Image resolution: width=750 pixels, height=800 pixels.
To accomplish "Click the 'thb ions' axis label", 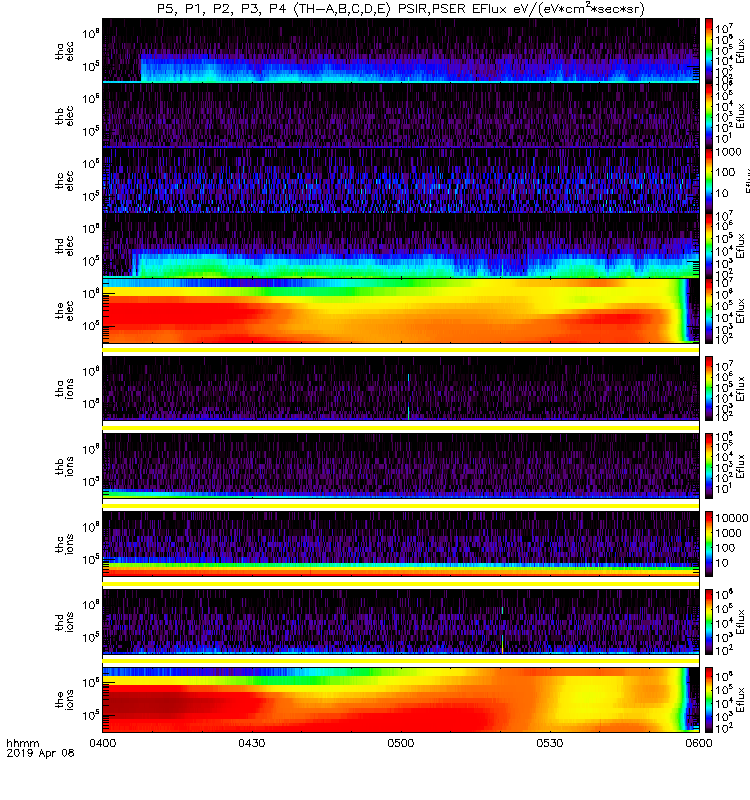I will tap(64, 466).
